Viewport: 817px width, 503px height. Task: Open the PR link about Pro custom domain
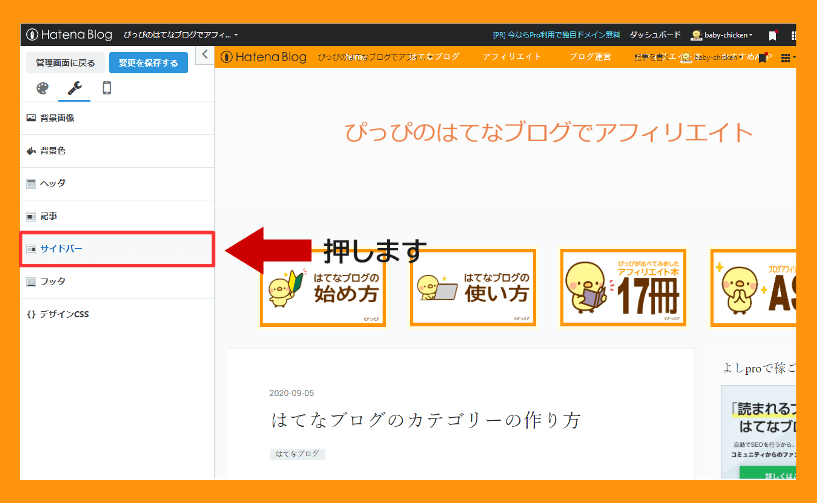(x=556, y=35)
